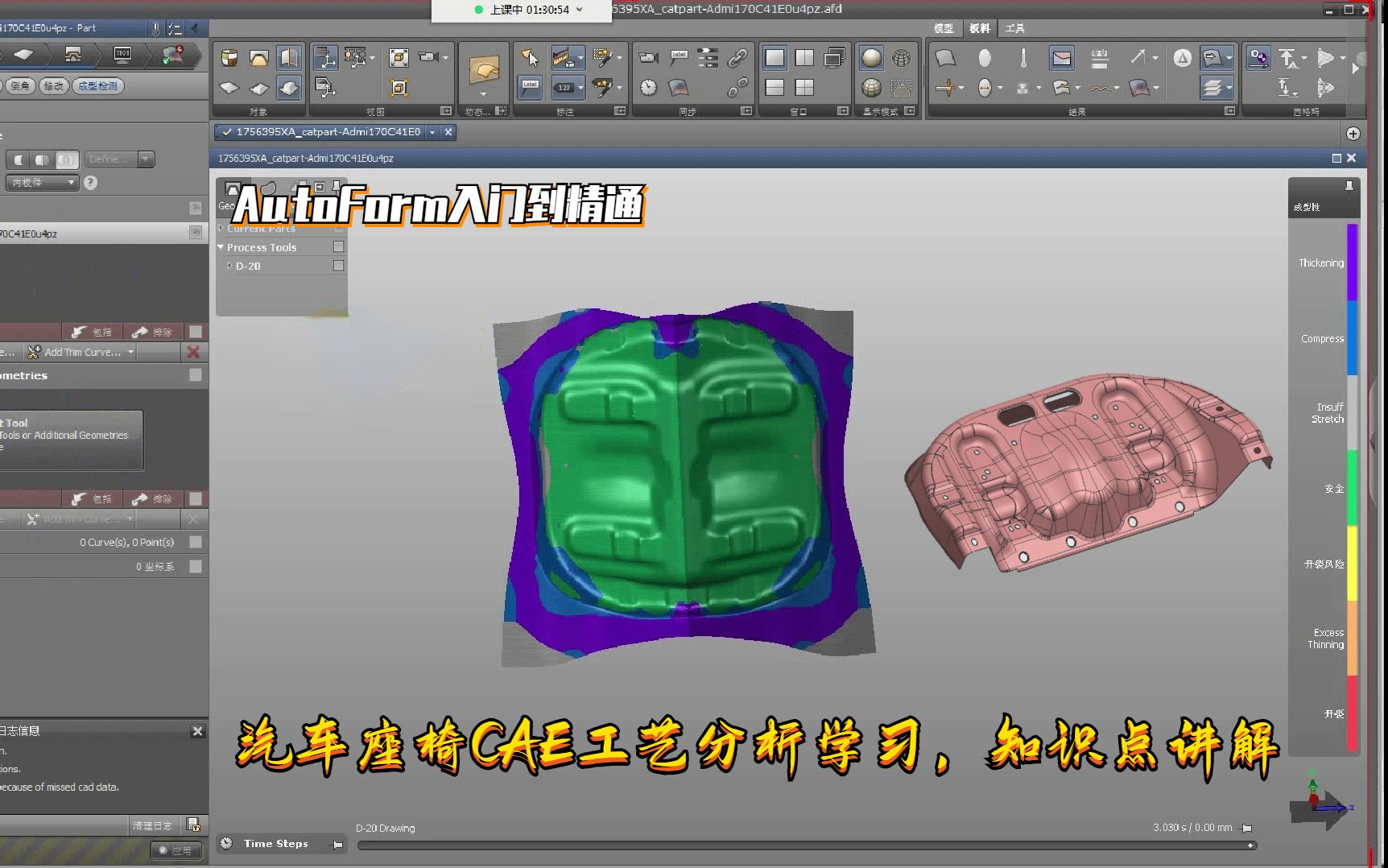
Task: Click the Time Steps button
Action: (275, 844)
